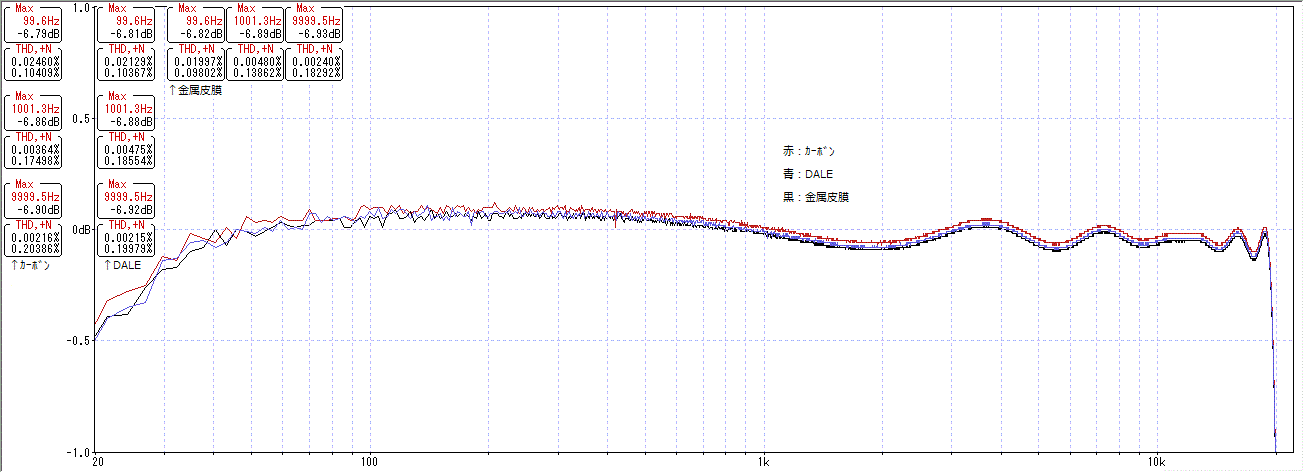Screen dimensions: 1304x472
Task: Select the Max box reading -6.86dB
Action: pos(32,111)
